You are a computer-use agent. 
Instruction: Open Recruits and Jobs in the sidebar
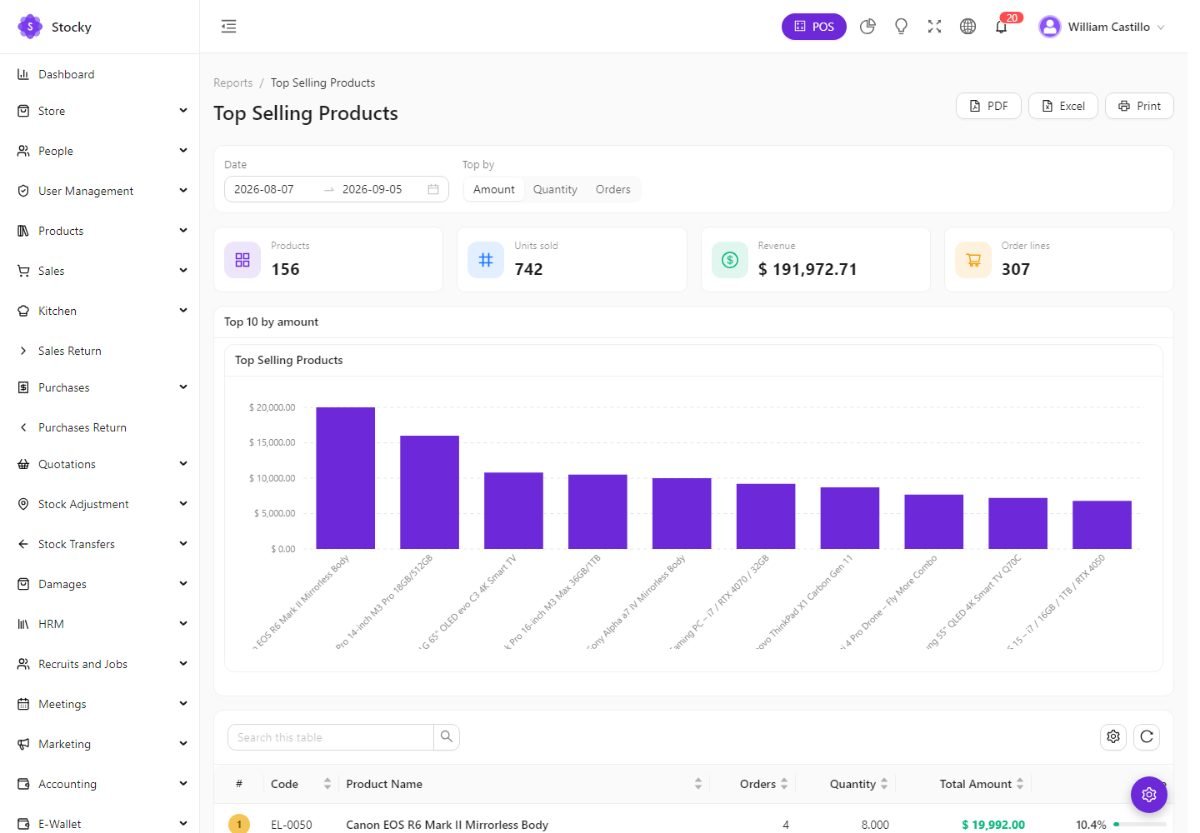(x=82, y=664)
